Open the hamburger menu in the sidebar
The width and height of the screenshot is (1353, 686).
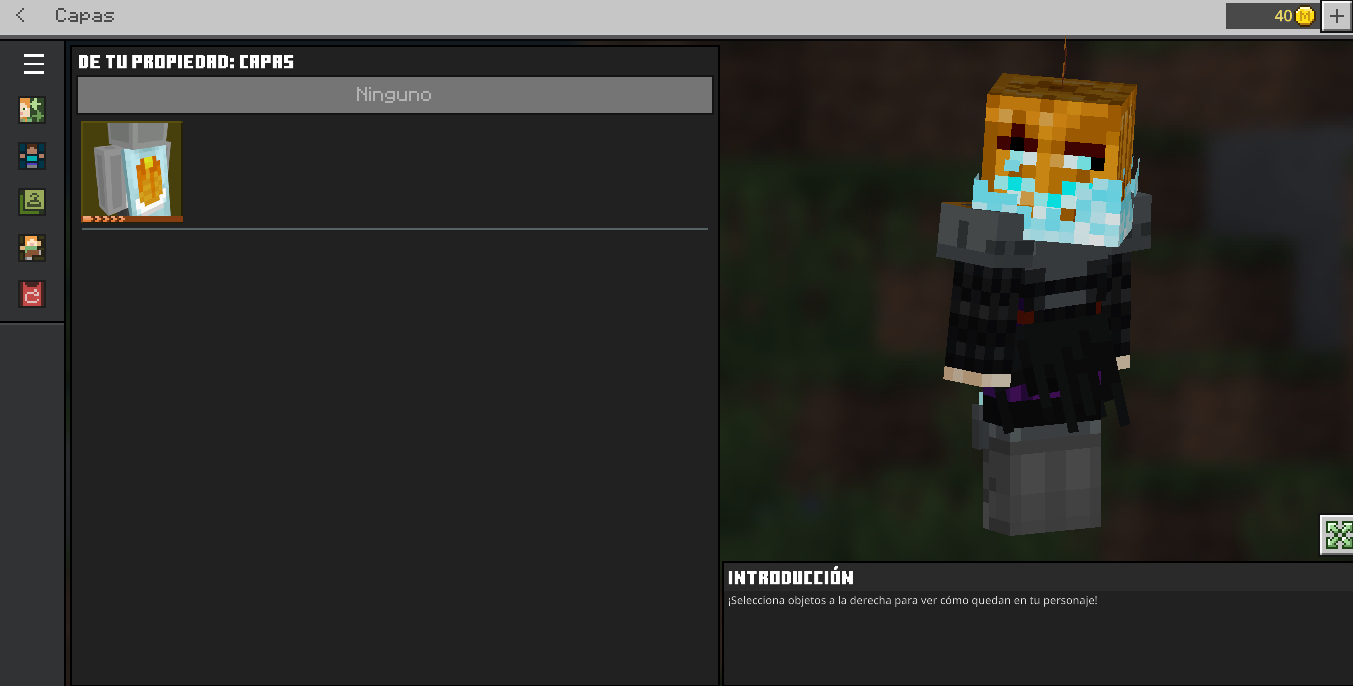pos(34,64)
